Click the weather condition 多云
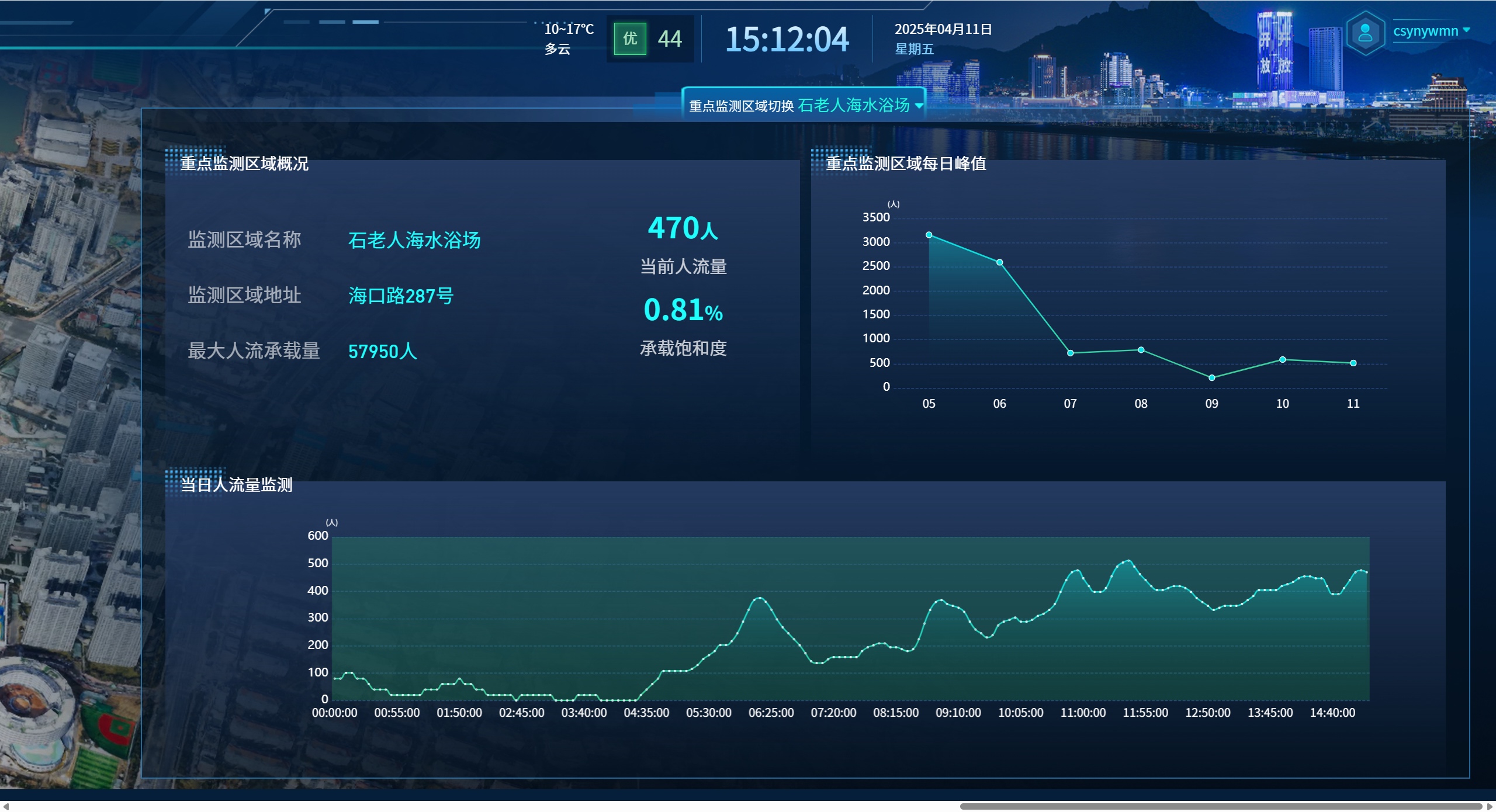 (557, 49)
